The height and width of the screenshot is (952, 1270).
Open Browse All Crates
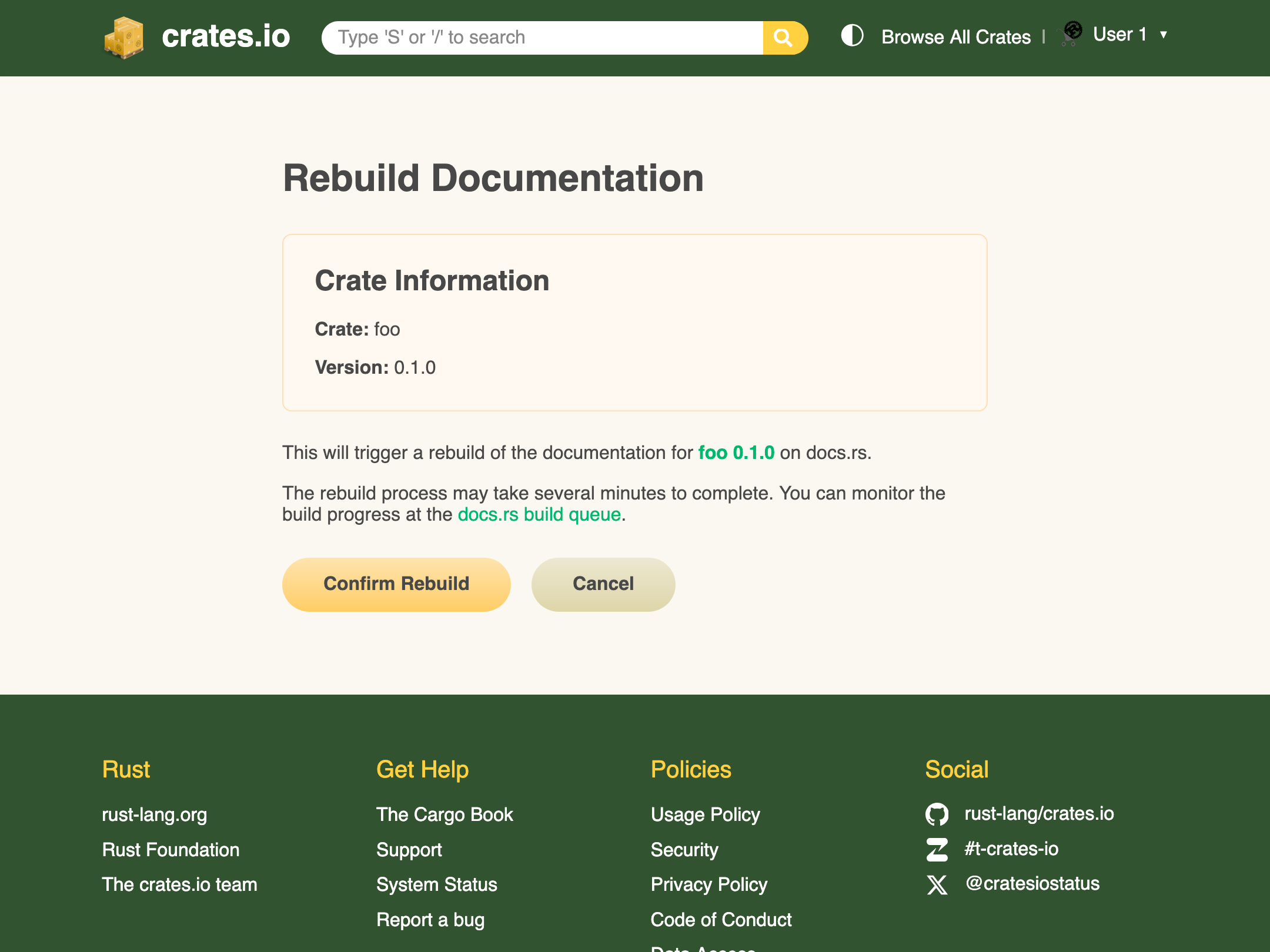956,37
